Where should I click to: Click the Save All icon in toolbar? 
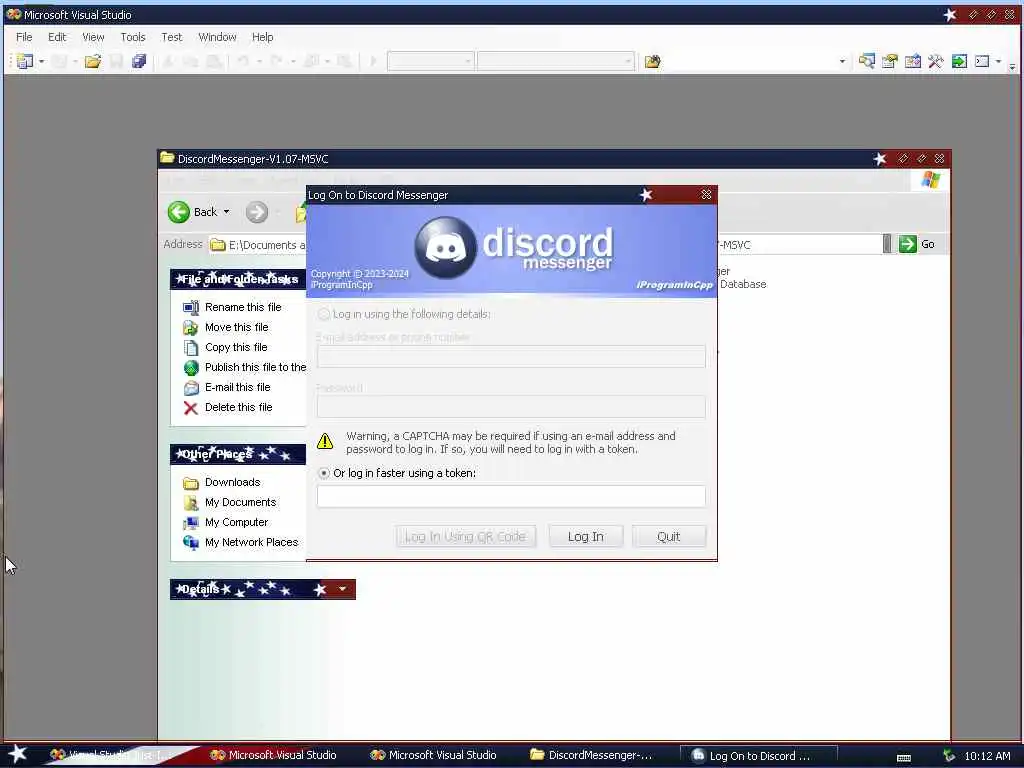[x=139, y=61]
